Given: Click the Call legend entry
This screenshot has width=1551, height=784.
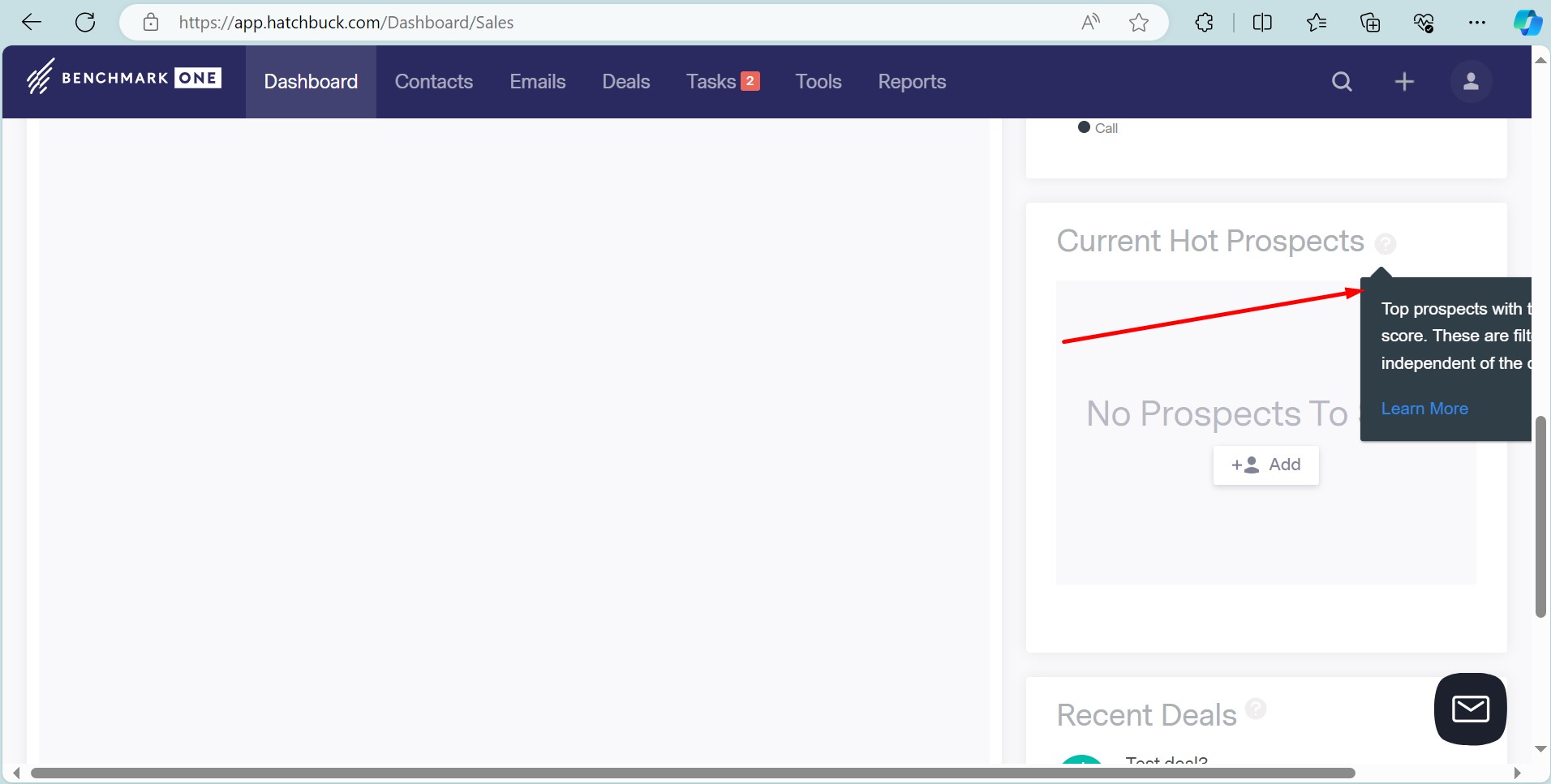Looking at the screenshot, I should pyautogui.click(x=1098, y=128).
